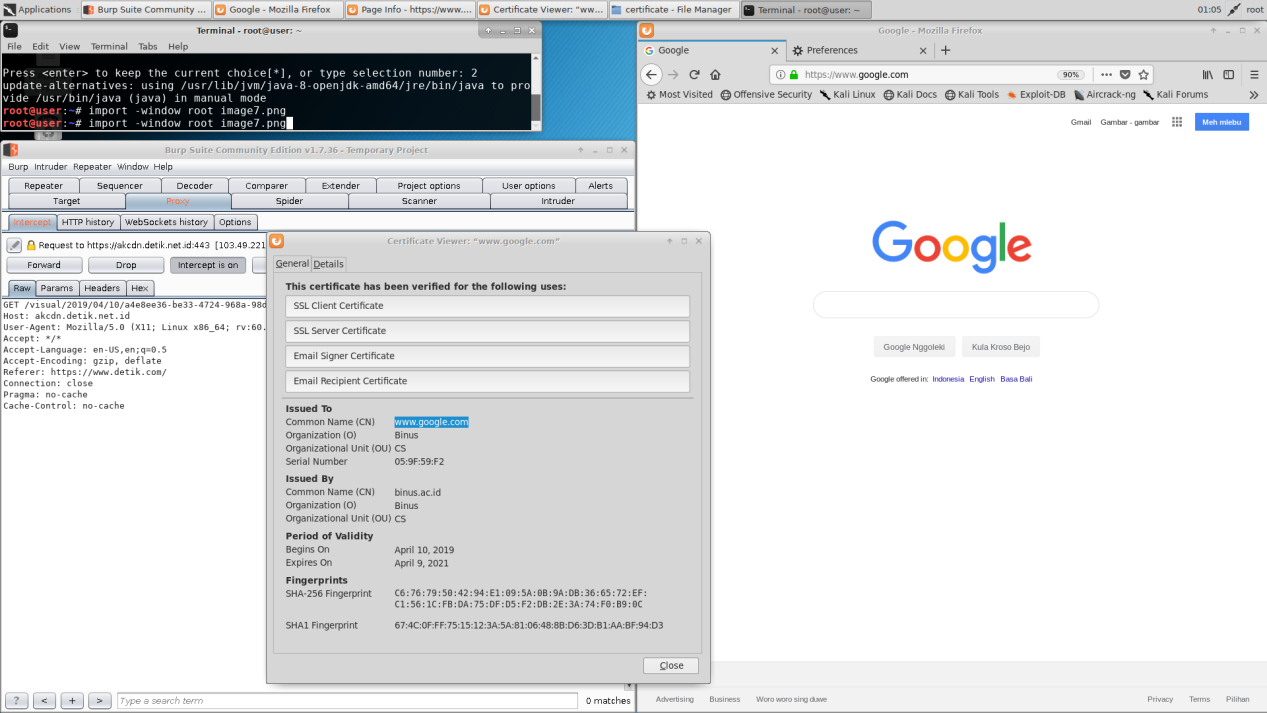Switch to the Repeater tab in Burp
Screen dimensions: 1267x713
[x=44, y=185]
